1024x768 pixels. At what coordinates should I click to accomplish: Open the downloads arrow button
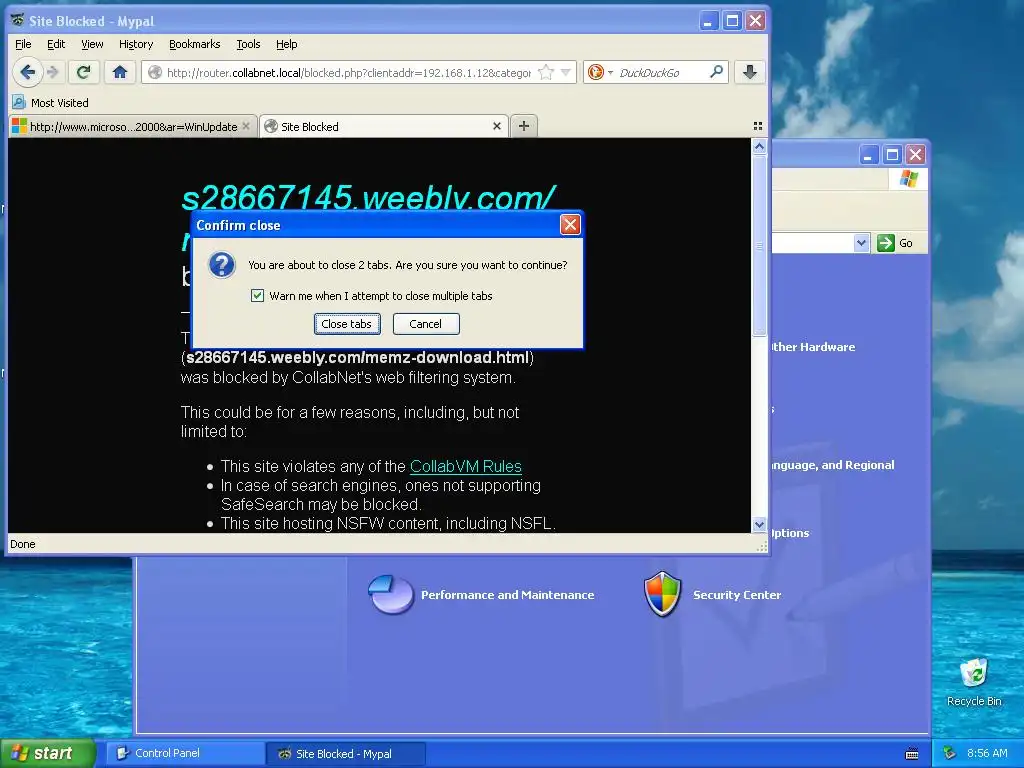(750, 72)
